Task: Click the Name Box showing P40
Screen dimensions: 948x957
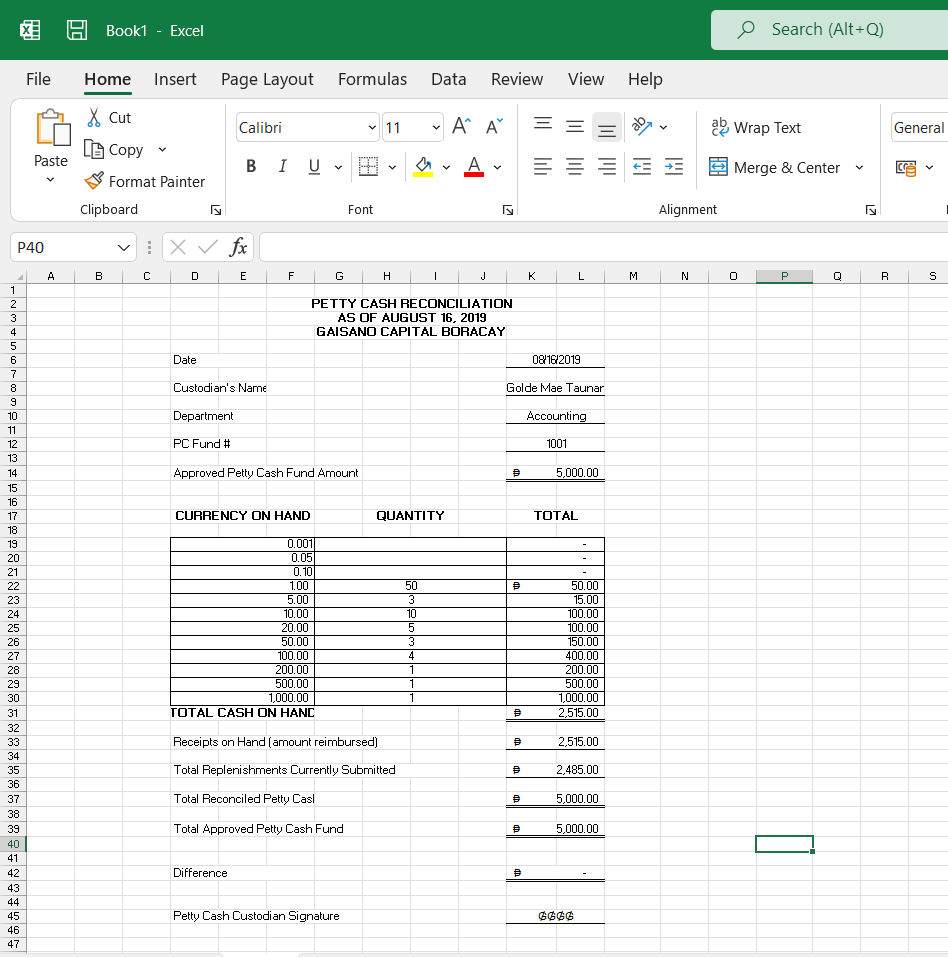Action: point(60,246)
